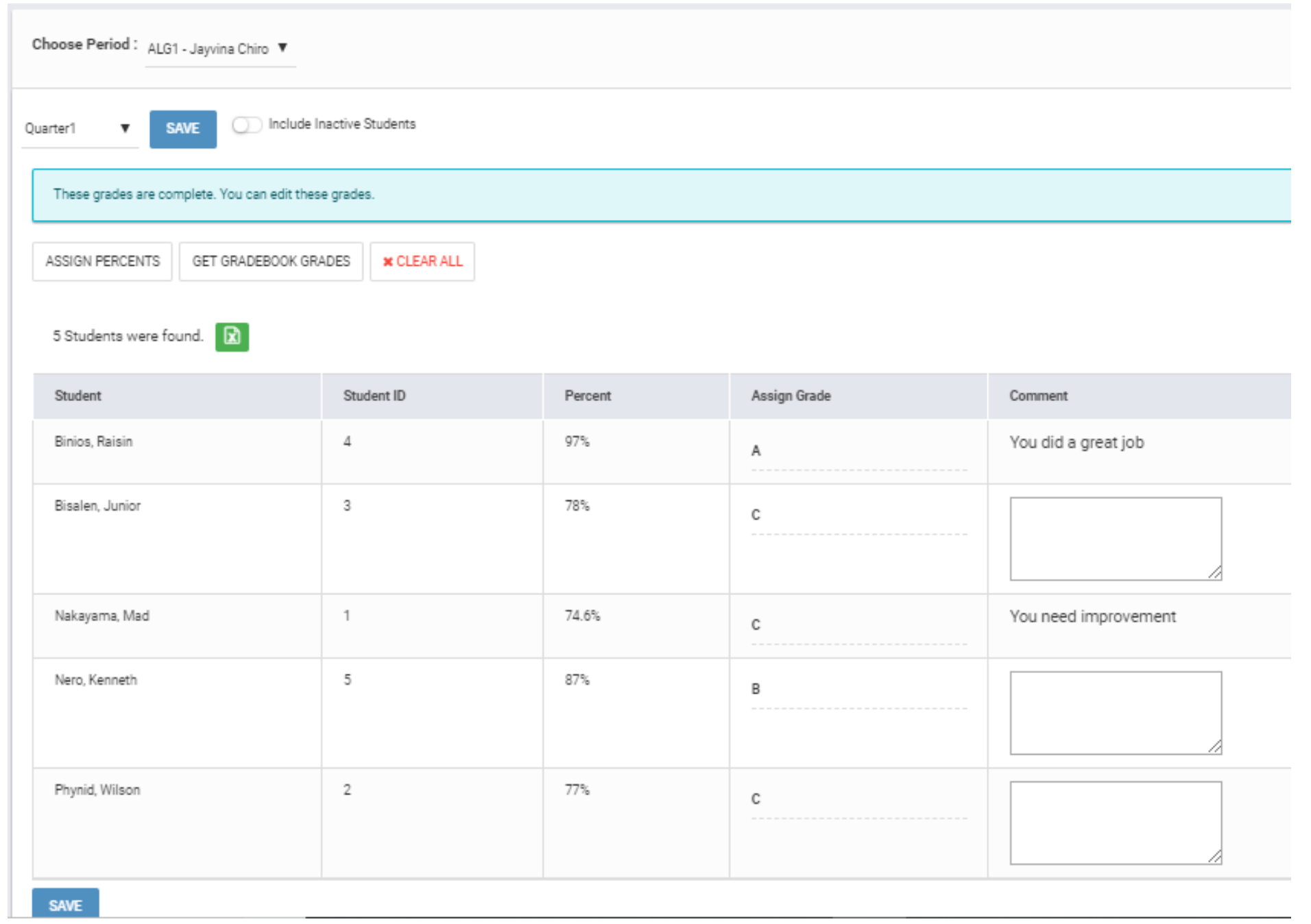Change assigned grade for Nakayama, Mad
Screen dimensions: 1311x924
858,626
